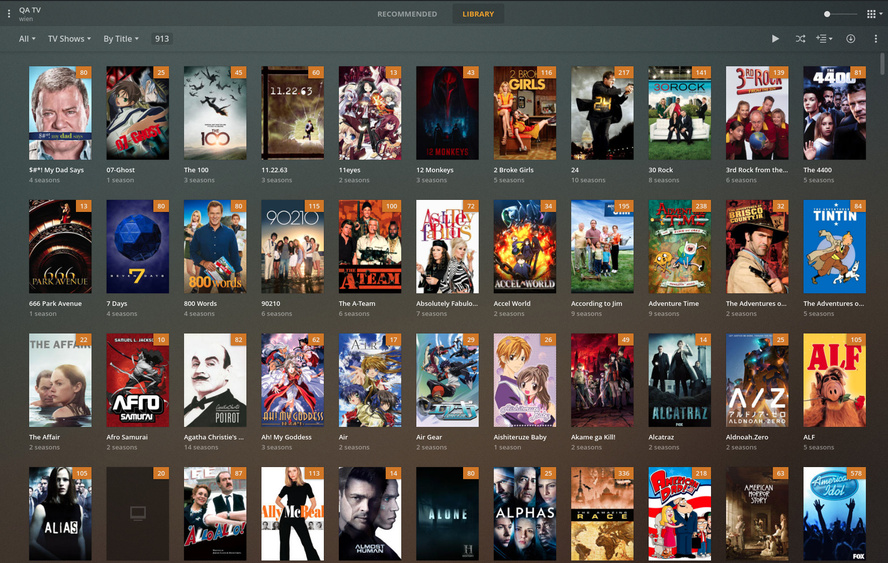
Task: Click the Aishiteruze Baby title
Action: pyautogui.click(x=520, y=437)
